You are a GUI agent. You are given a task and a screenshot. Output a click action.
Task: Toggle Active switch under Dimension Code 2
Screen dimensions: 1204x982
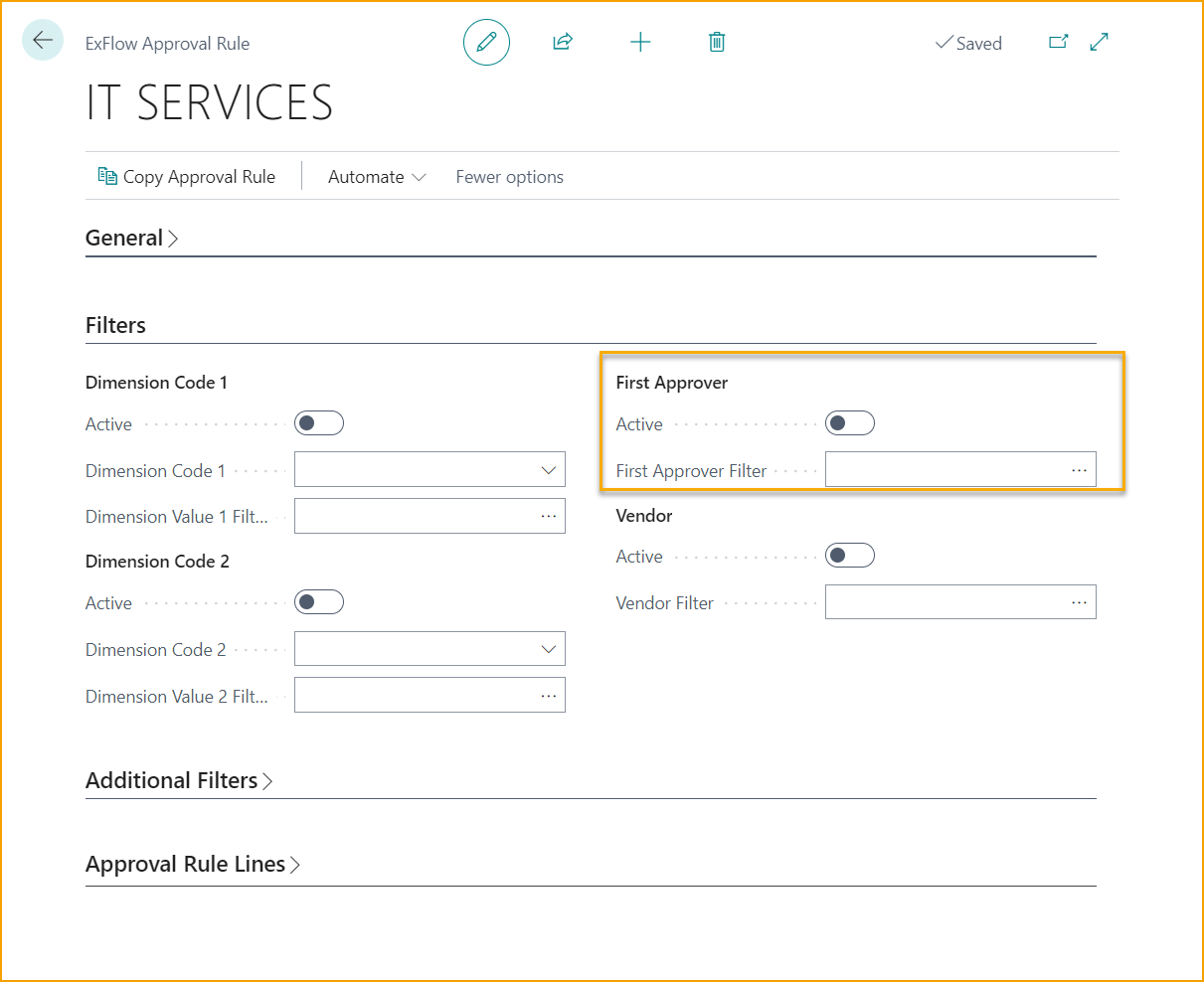click(x=319, y=602)
